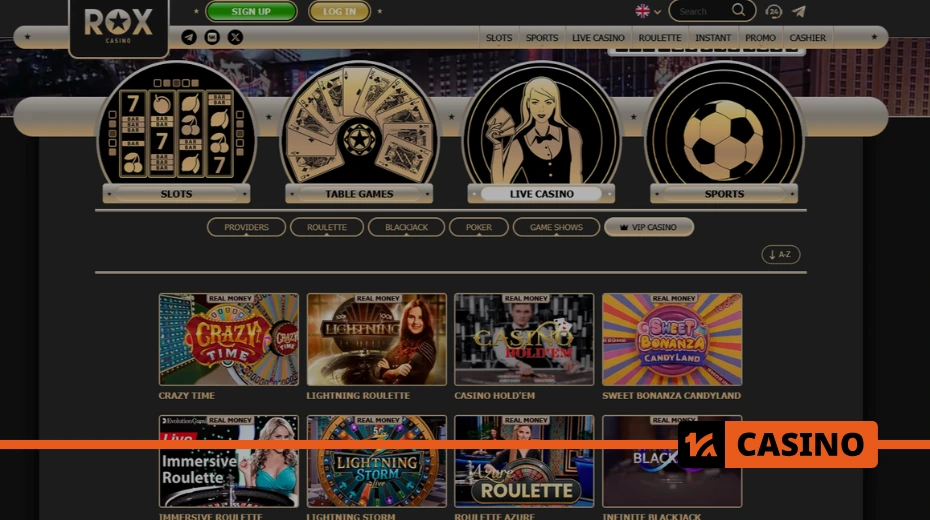Open the Lightning Storm game thumbnail

pyautogui.click(x=377, y=461)
